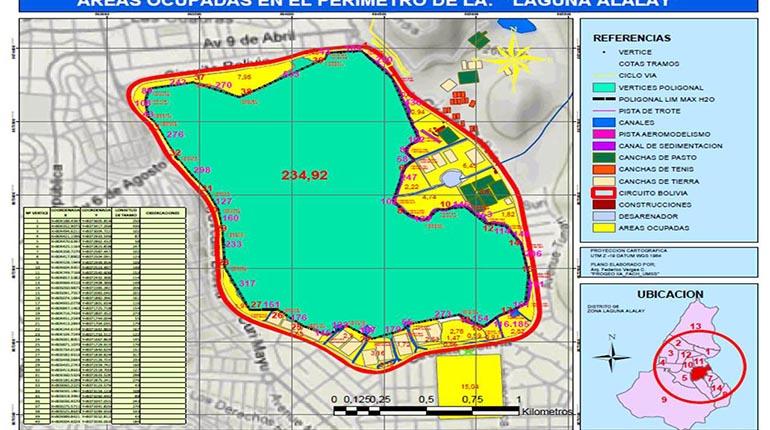
Task: Click the scale bar above Kilometros
Action: point(426,411)
